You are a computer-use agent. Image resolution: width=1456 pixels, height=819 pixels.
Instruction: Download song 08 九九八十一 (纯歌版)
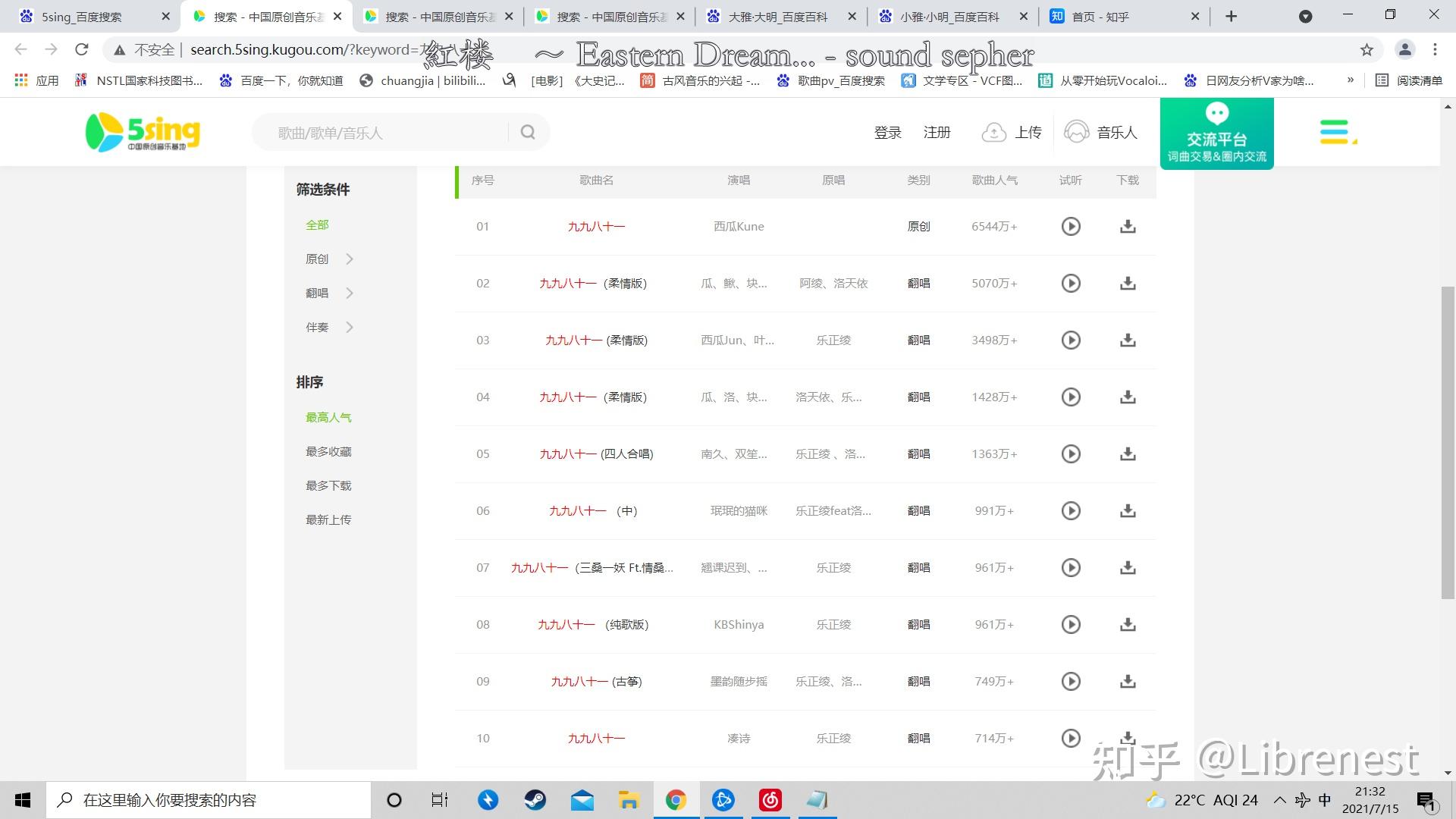point(1128,624)
